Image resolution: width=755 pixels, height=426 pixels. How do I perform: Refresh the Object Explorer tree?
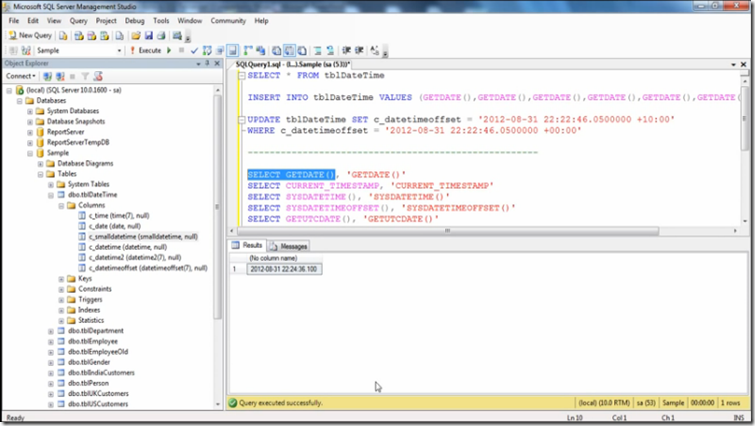[x=98, y=76]
